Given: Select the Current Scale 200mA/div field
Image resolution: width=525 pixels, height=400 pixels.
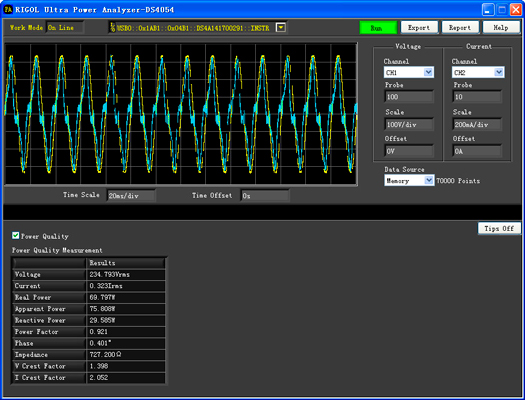Looking at the screenshot, I should pos(477,125).
